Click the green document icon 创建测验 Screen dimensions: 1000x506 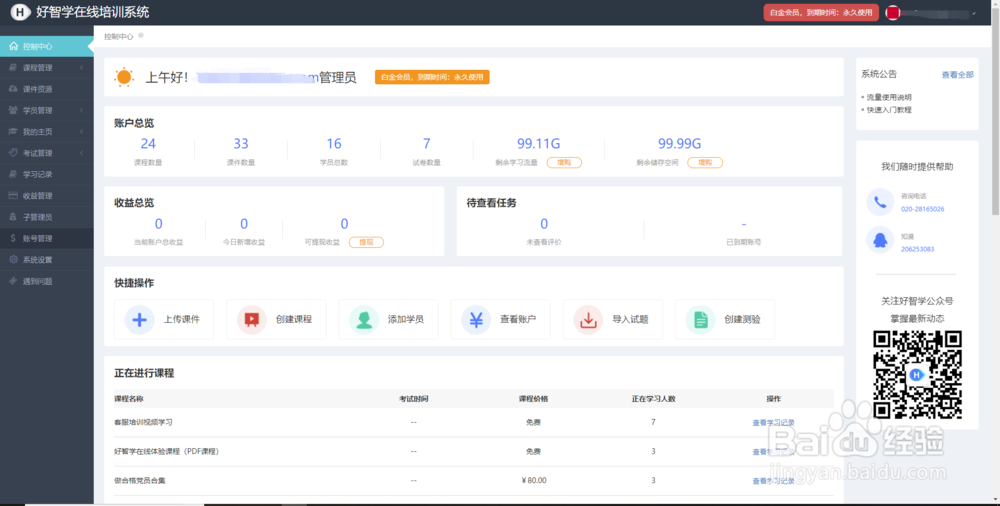coord(700,320)
